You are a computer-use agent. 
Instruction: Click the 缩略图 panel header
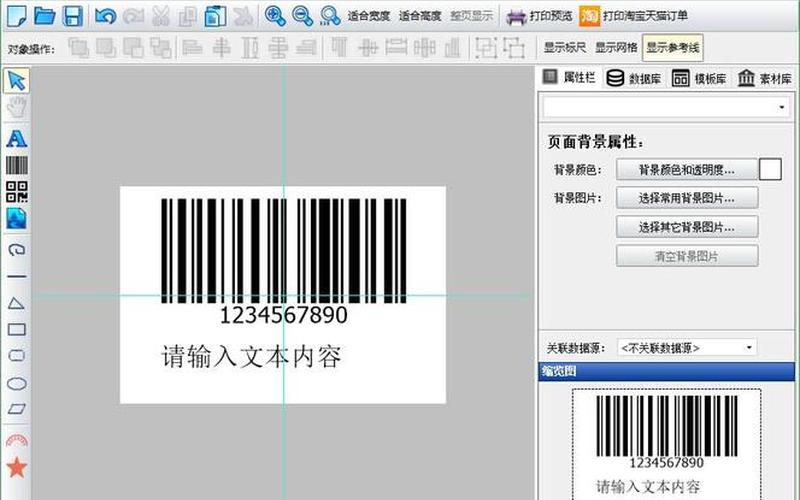666,371
